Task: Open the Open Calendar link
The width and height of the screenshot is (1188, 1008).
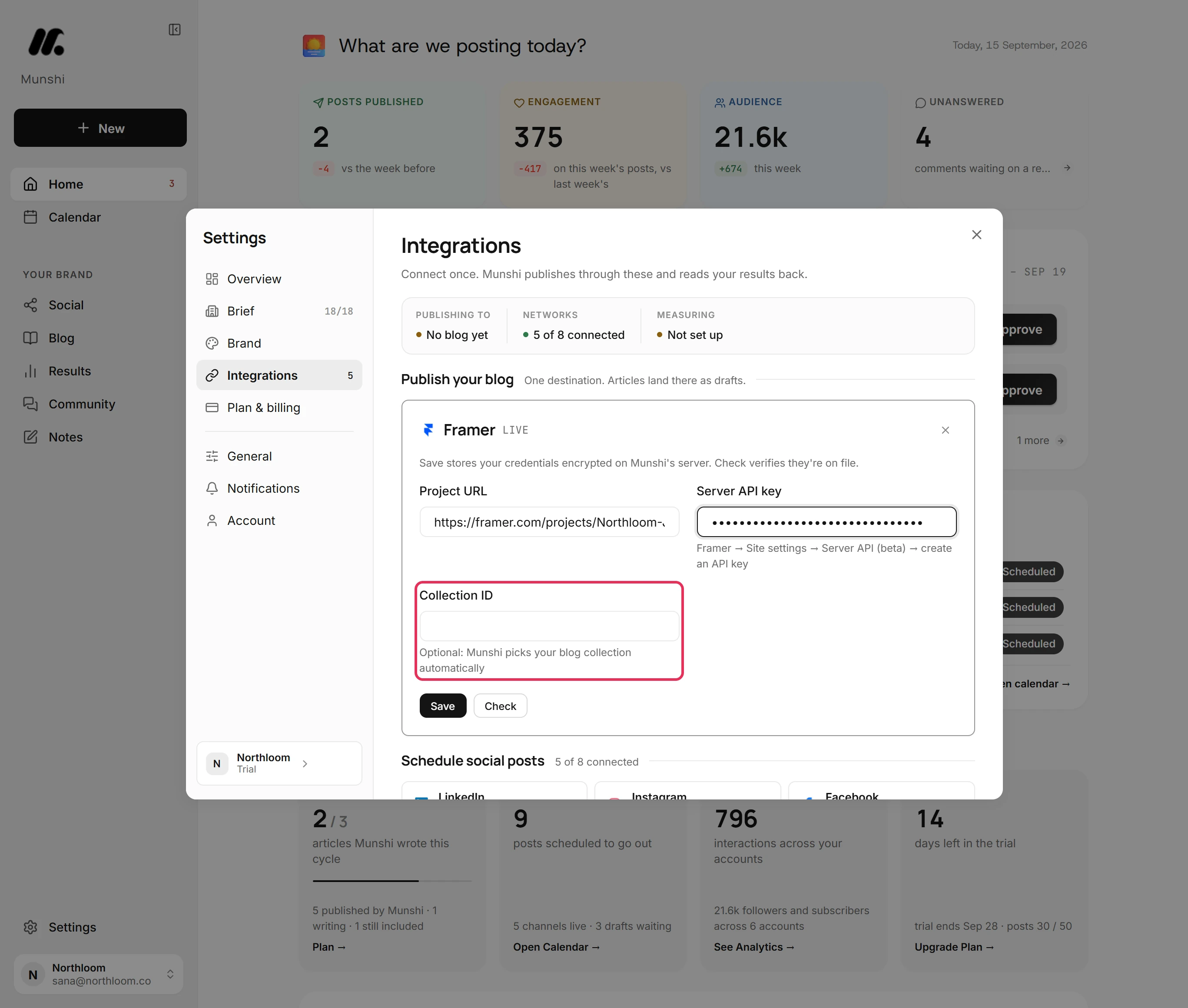Action: [556, 947]
